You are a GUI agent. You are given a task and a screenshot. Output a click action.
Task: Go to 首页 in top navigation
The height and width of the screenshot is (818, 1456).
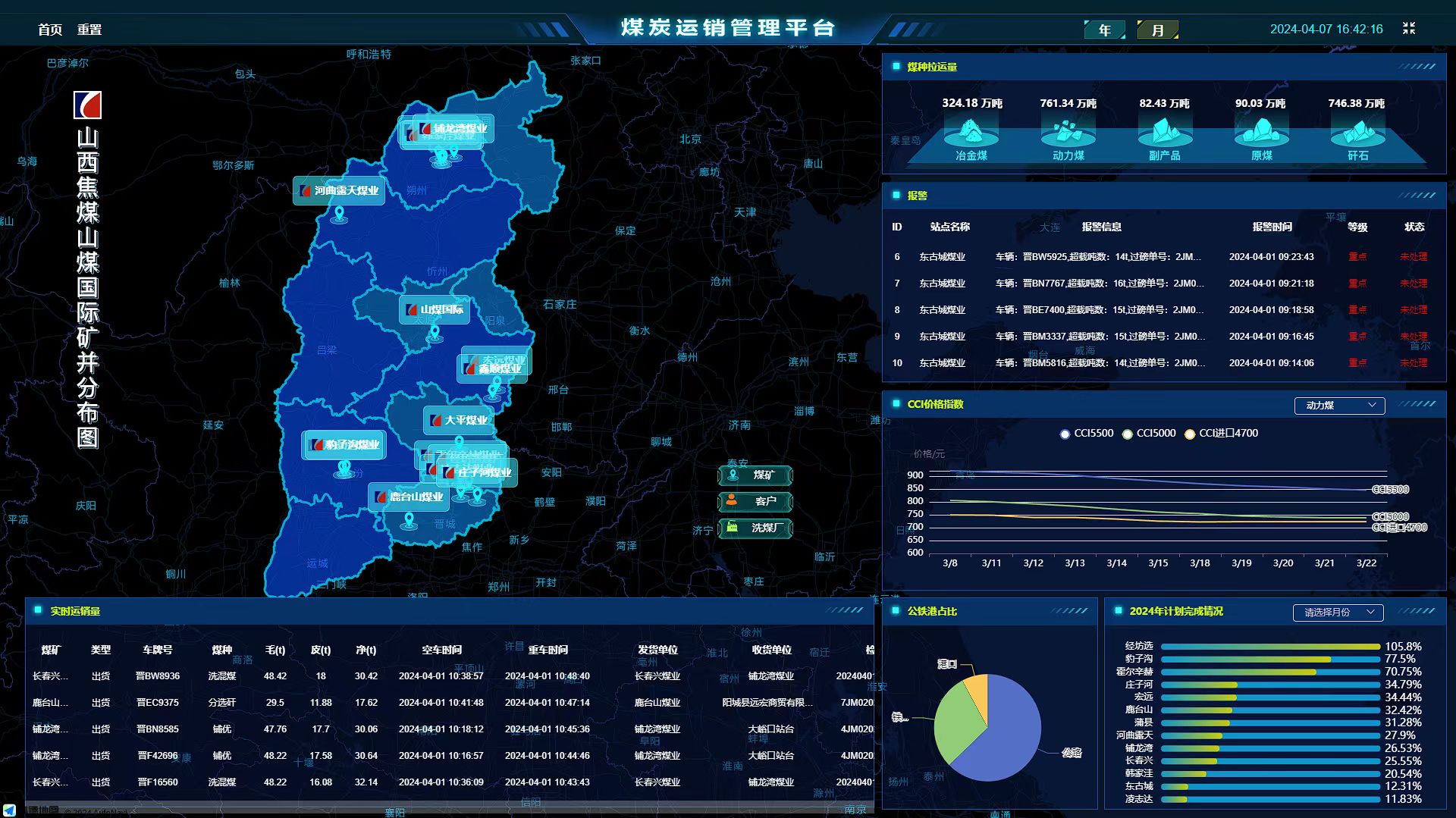pos(50,30)
